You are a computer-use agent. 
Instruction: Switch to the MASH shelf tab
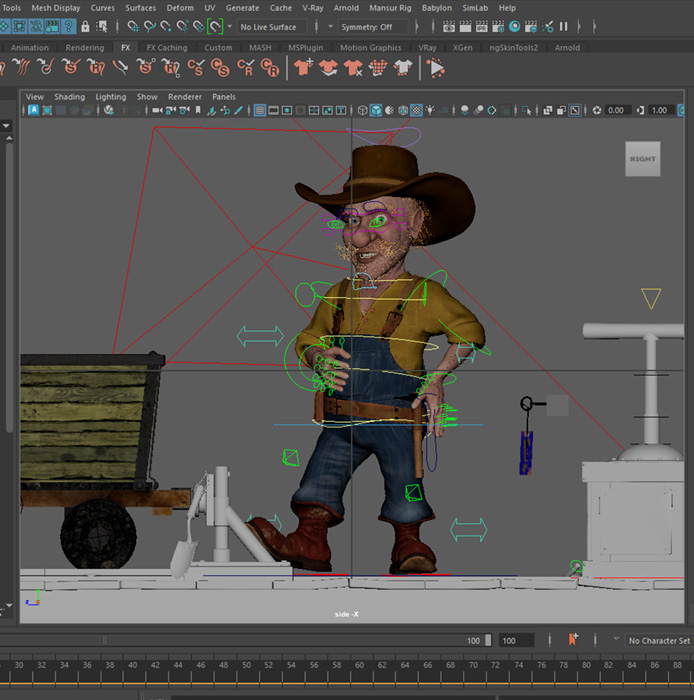point(260,48)
